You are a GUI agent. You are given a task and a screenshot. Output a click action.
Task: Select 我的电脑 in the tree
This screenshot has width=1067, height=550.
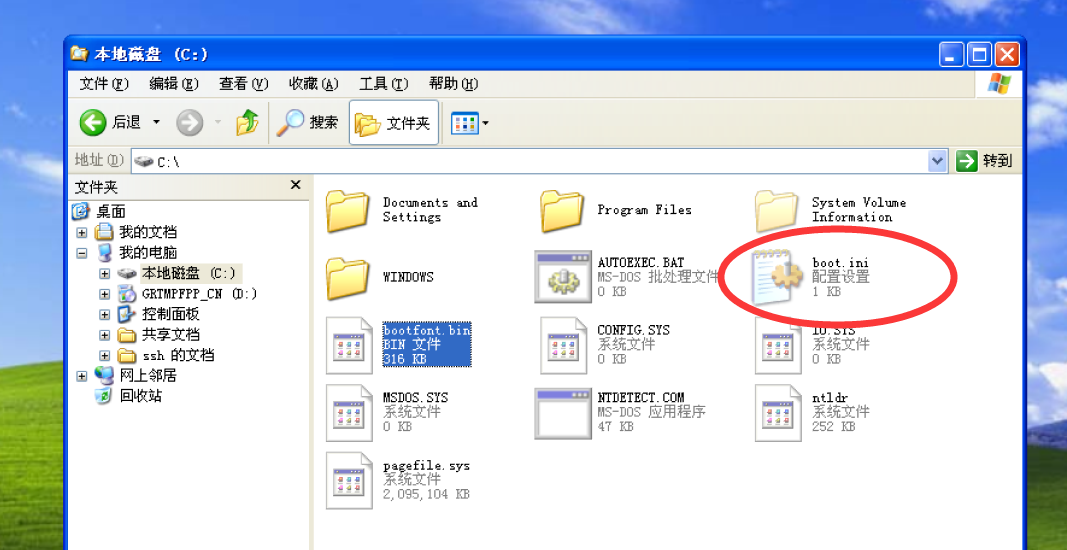148,253
